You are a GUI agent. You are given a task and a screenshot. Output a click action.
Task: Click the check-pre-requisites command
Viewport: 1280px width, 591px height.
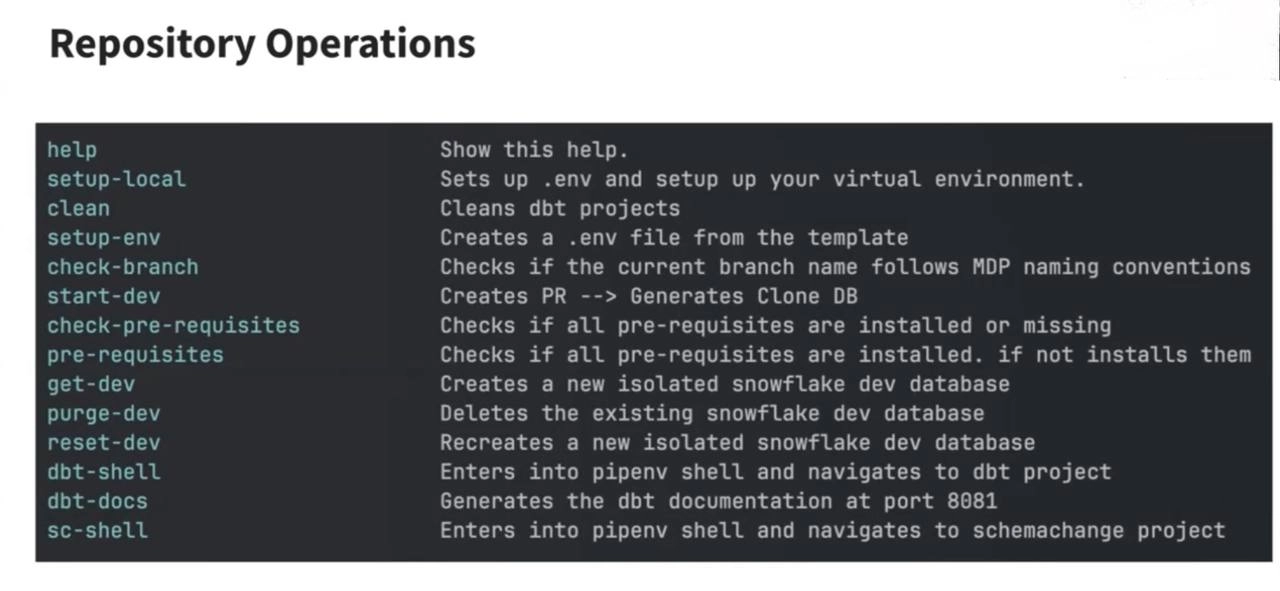[x=173, y=325]
